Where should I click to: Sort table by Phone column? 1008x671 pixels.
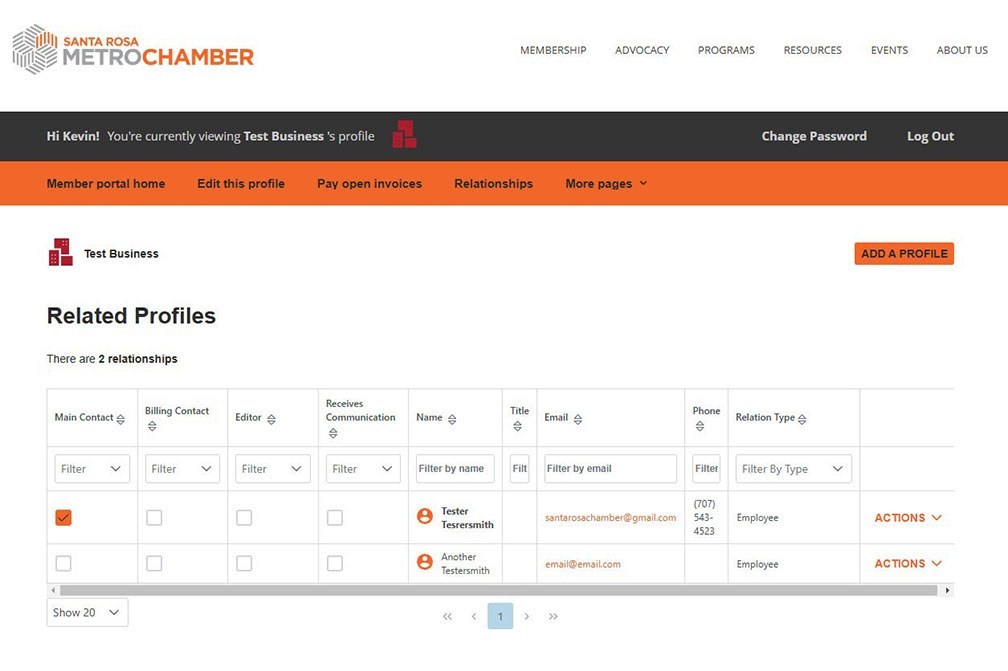point(700,426)
